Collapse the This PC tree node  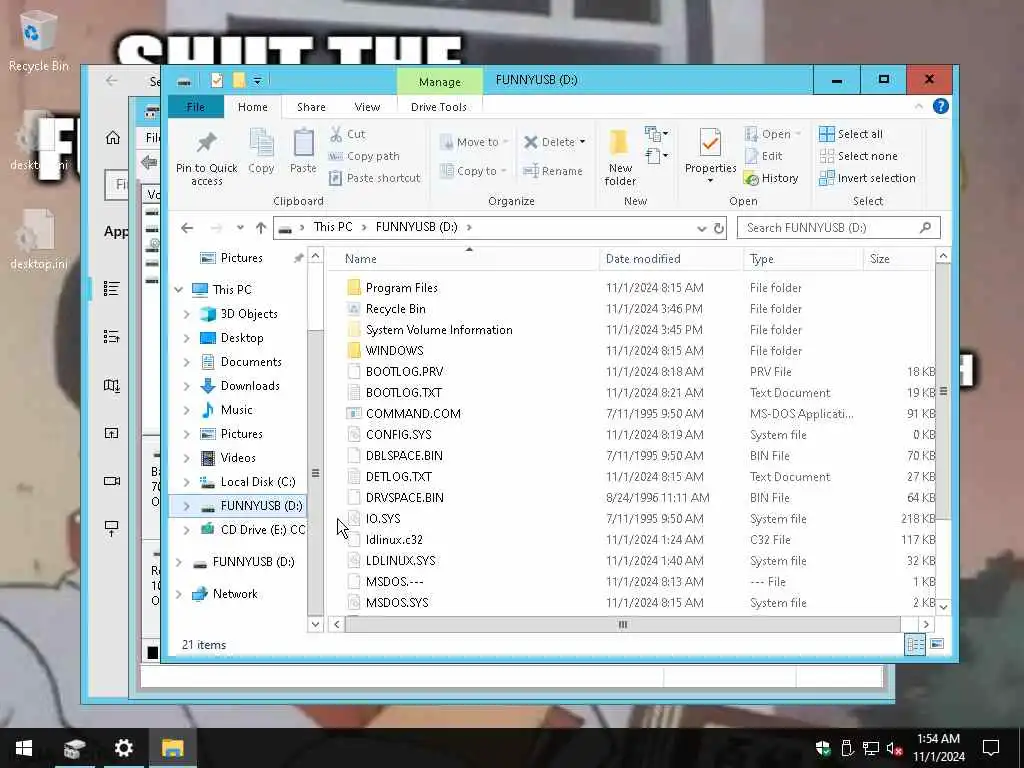coord(178,289)
